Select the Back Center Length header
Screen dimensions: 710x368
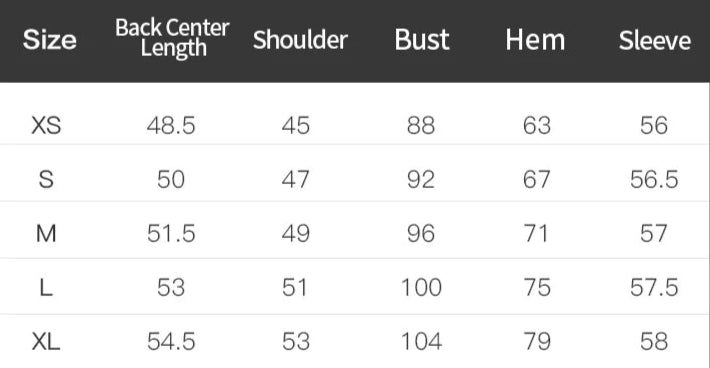[172, 38]
